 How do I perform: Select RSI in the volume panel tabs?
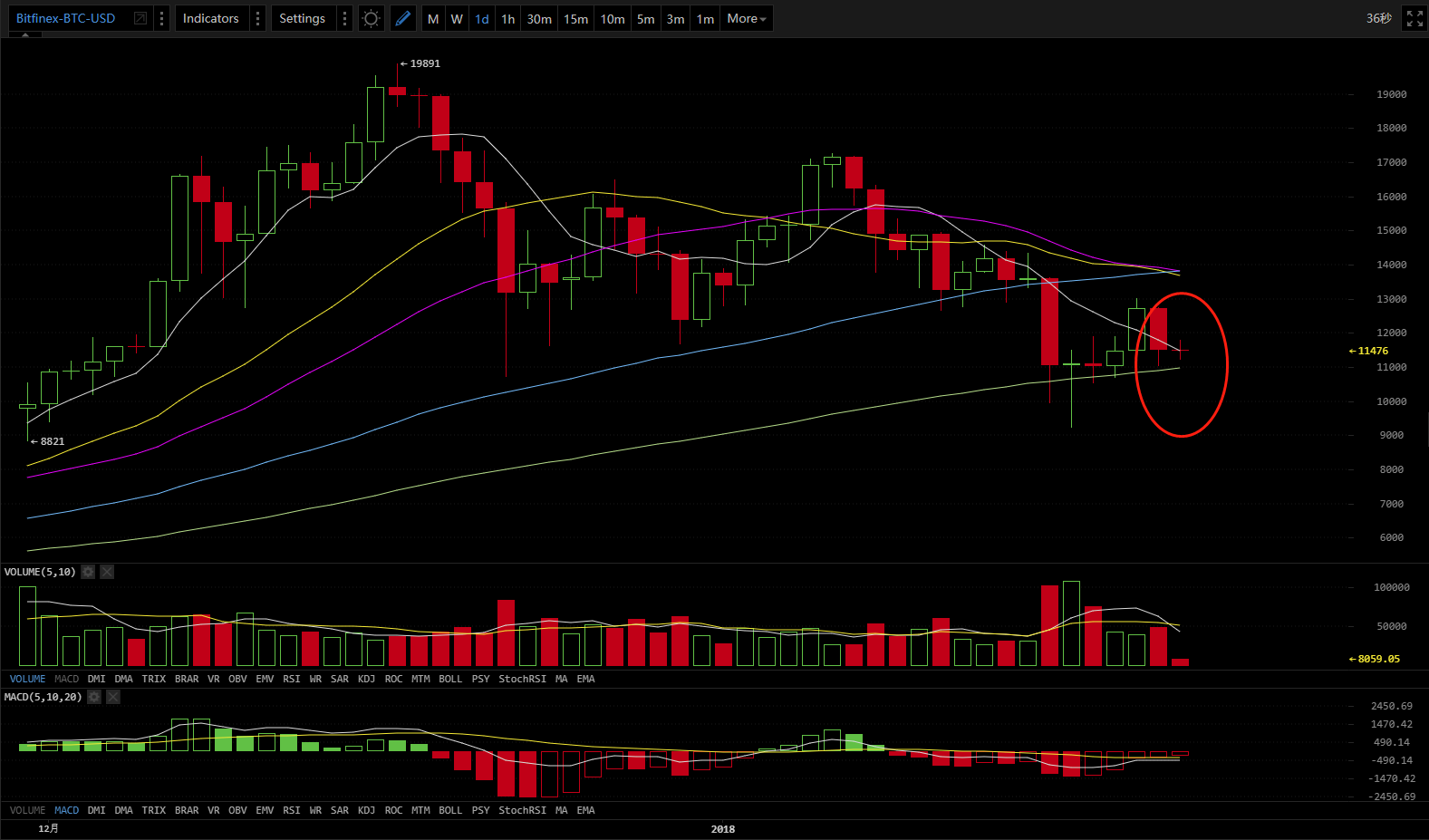tap(291, 679)
